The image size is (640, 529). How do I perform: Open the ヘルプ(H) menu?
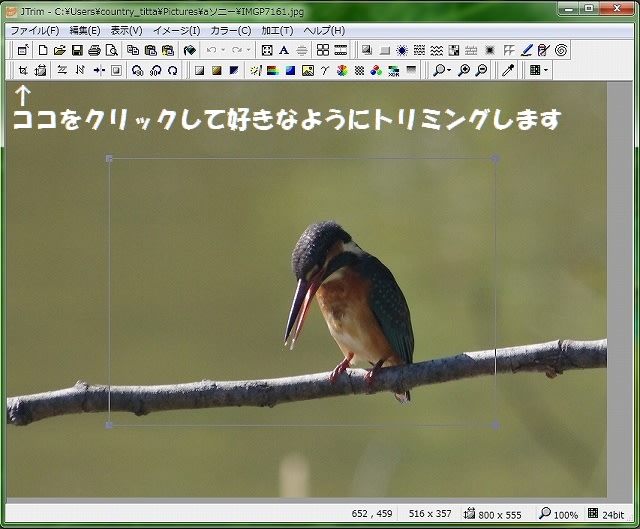pos(324,31)
